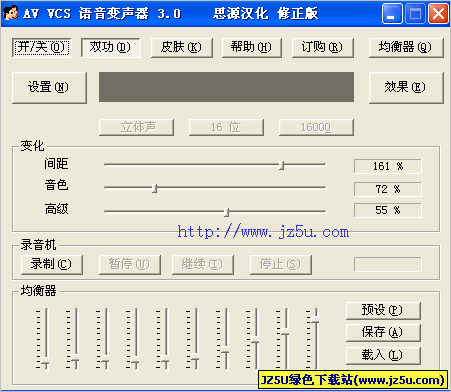This screenshot has width=451, height=392.
Task: Click the 继续 (T) resume button
Action: click(x=203, y=265)
